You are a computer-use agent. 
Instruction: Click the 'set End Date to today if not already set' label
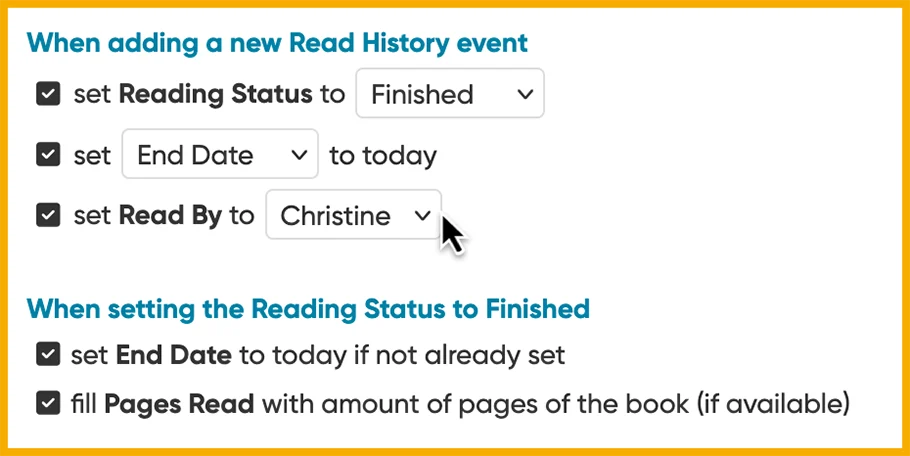(318, 354)
